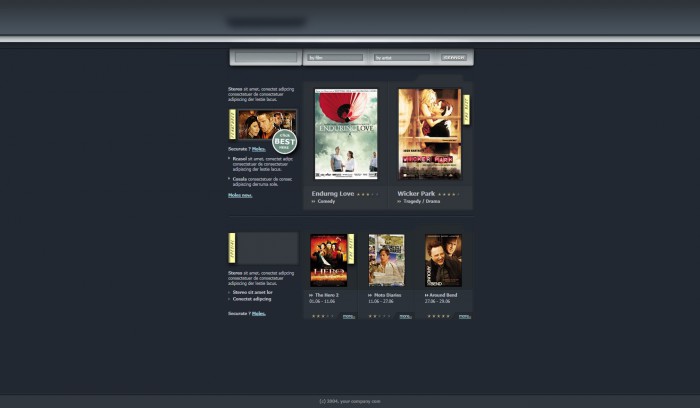This screenshot has width=700, height=408.
Task: Click the five-star rating under Around Bend
Action: [x=438, y=316]
